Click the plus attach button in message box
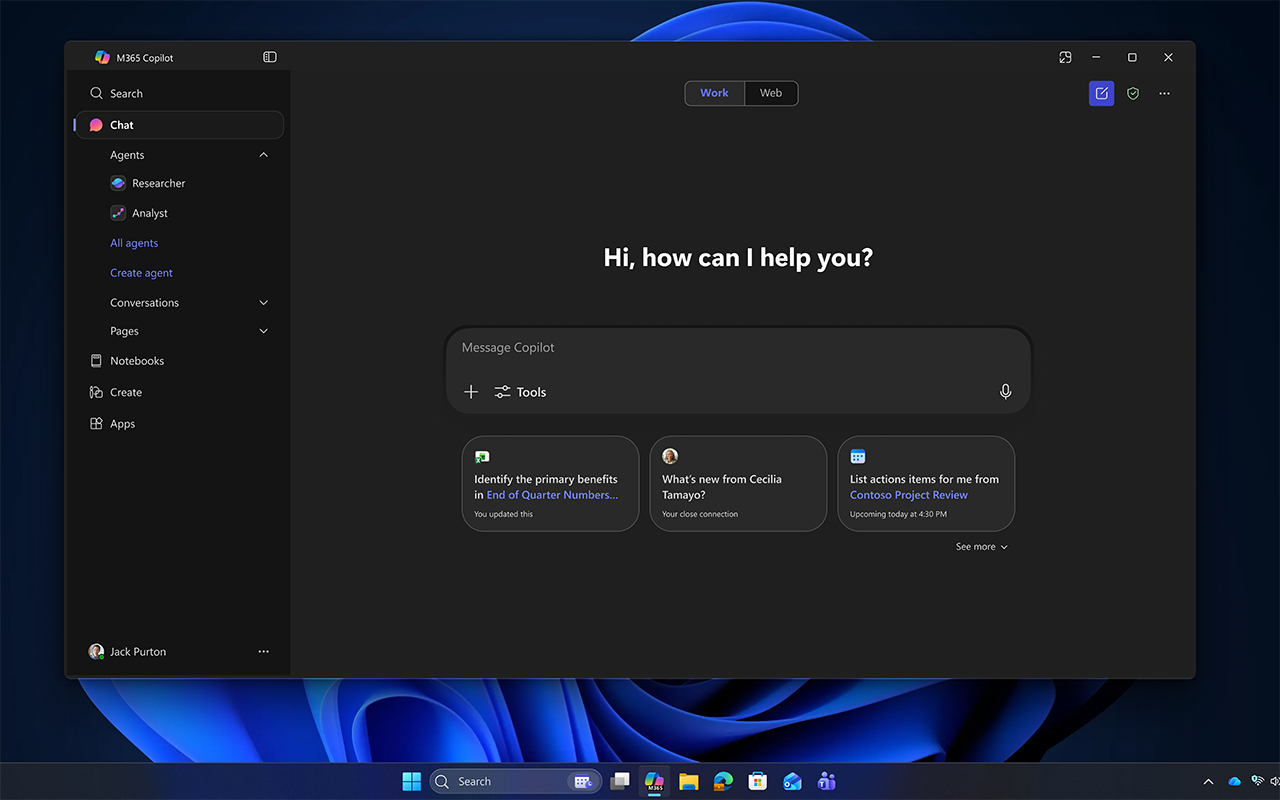Image resolution: width=1280 pixels, height=800 pixels. click(471, 392)
